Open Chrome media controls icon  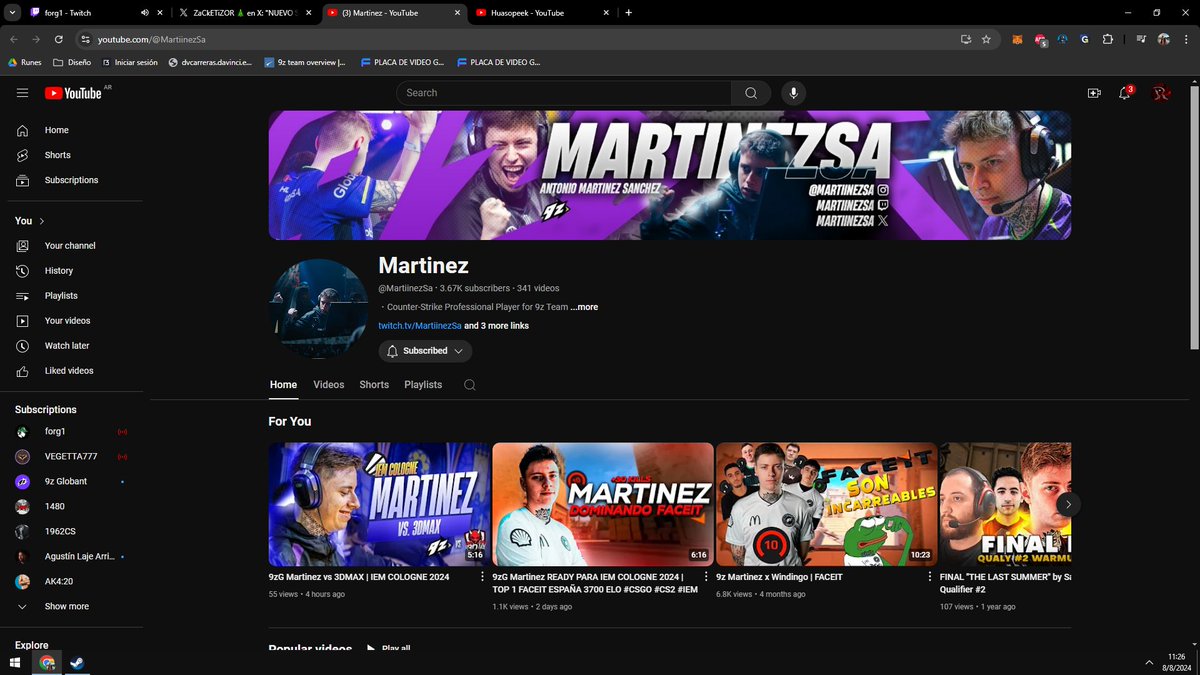(x=1141, y=39)
